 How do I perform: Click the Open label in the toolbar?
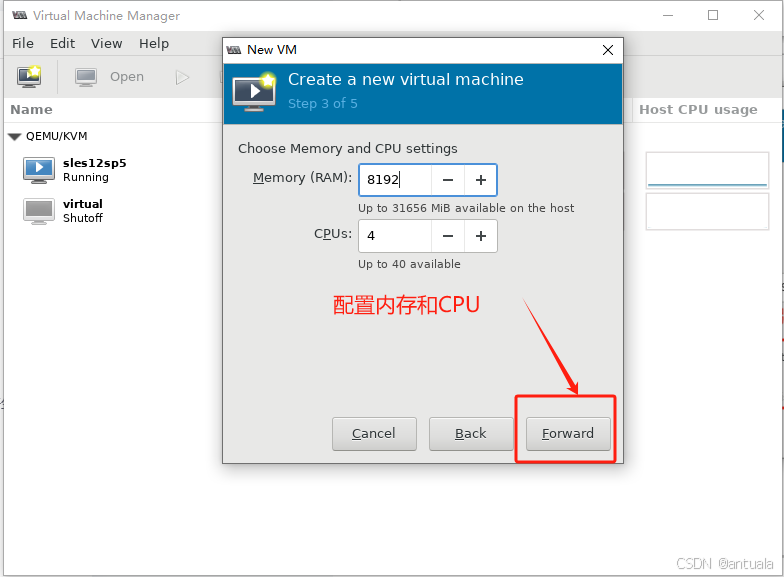[x=127, y=76]
